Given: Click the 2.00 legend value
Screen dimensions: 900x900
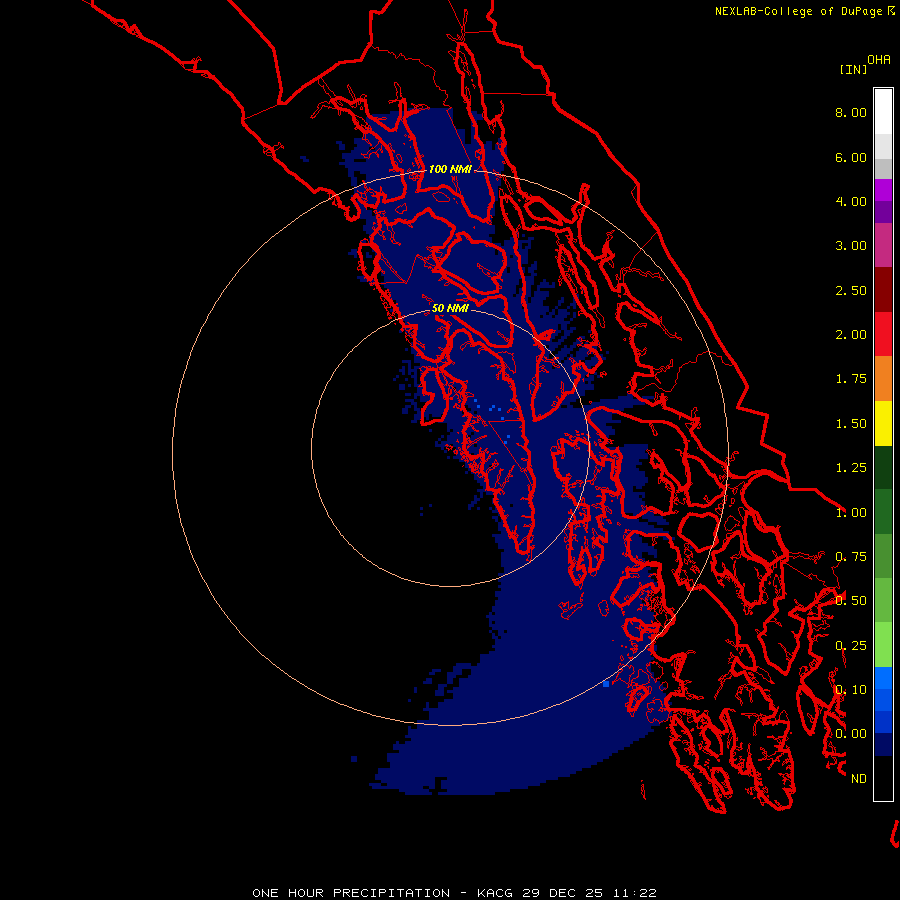Looking at the screenshot, I should point(851,335).
